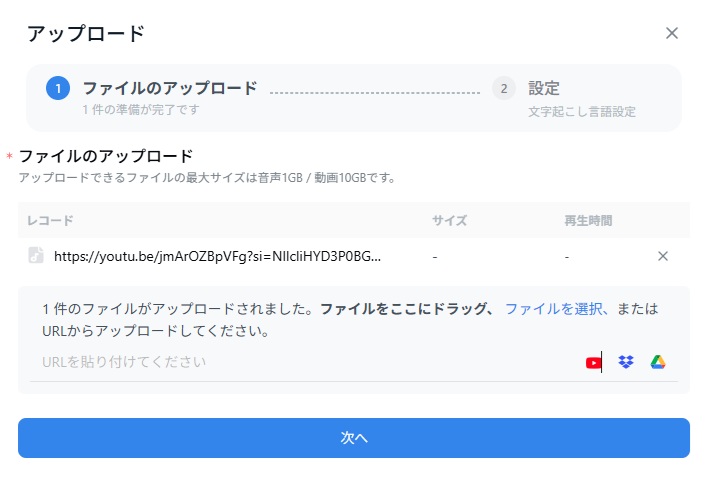The height and width of the screenshot is (486, 707).
Task: Click the サイズ column header
Action: click(x=449, y=220)
